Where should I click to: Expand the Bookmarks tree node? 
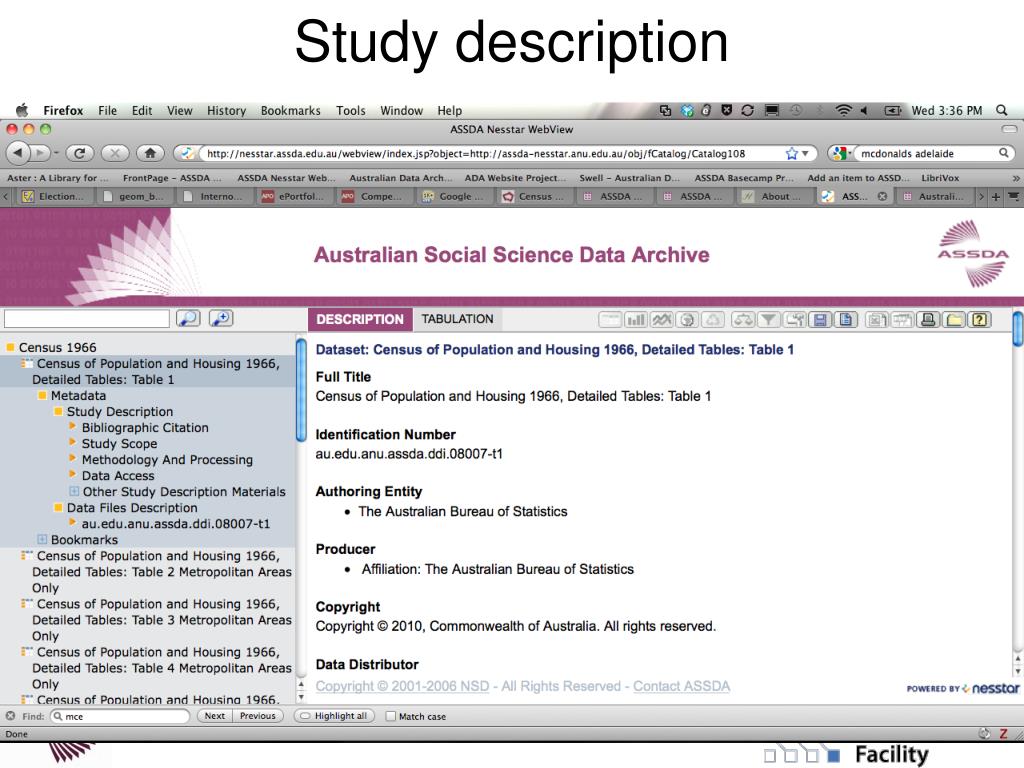point(42,539)
